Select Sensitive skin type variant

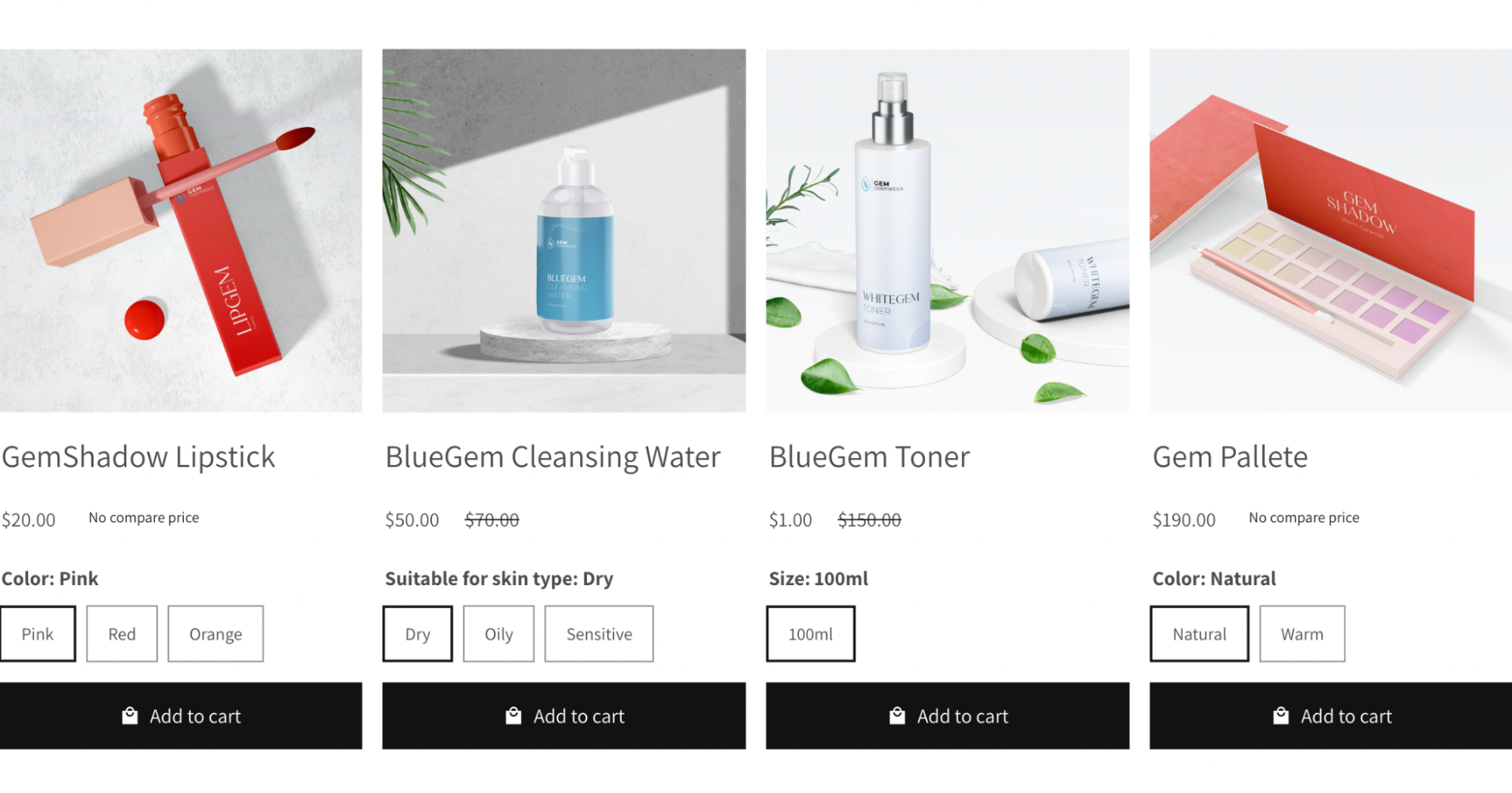[599, 633]
